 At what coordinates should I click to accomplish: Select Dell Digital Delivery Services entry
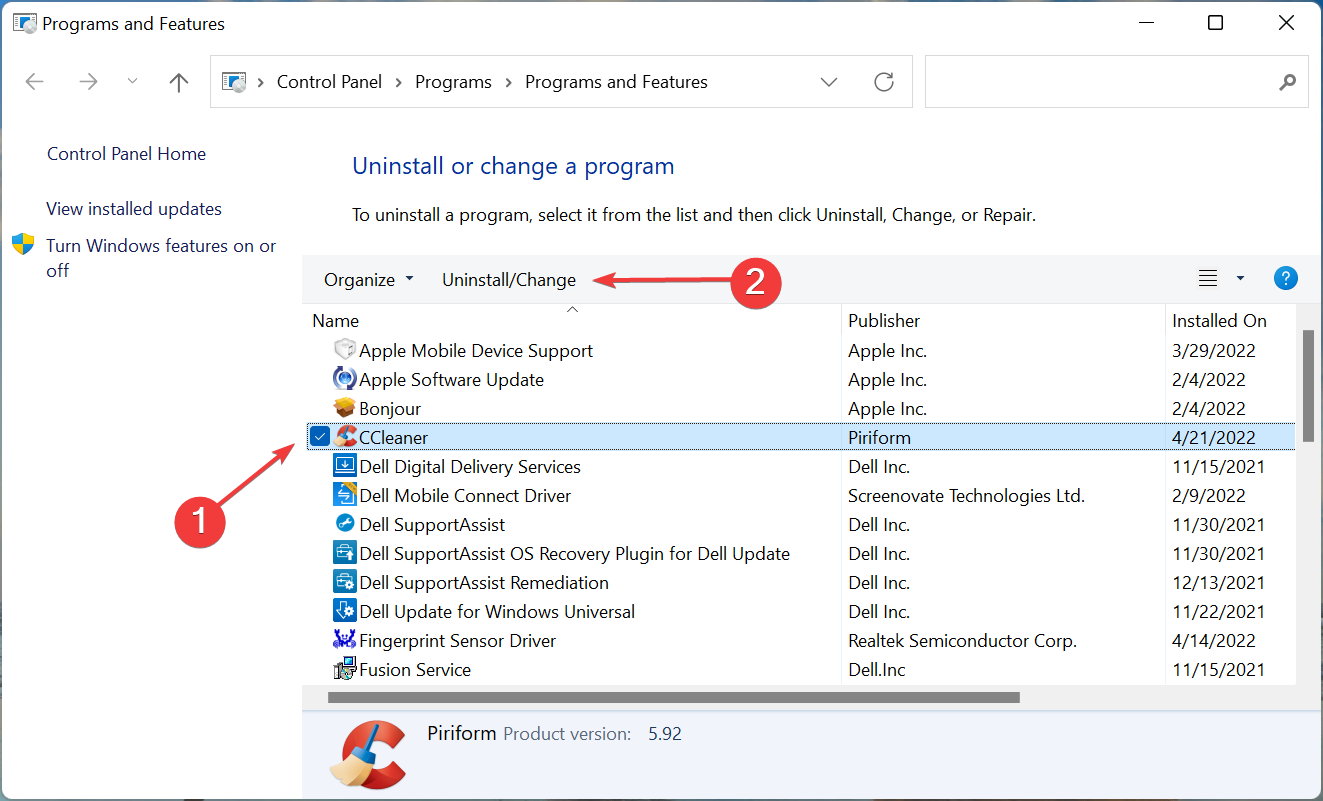(470, 467)
